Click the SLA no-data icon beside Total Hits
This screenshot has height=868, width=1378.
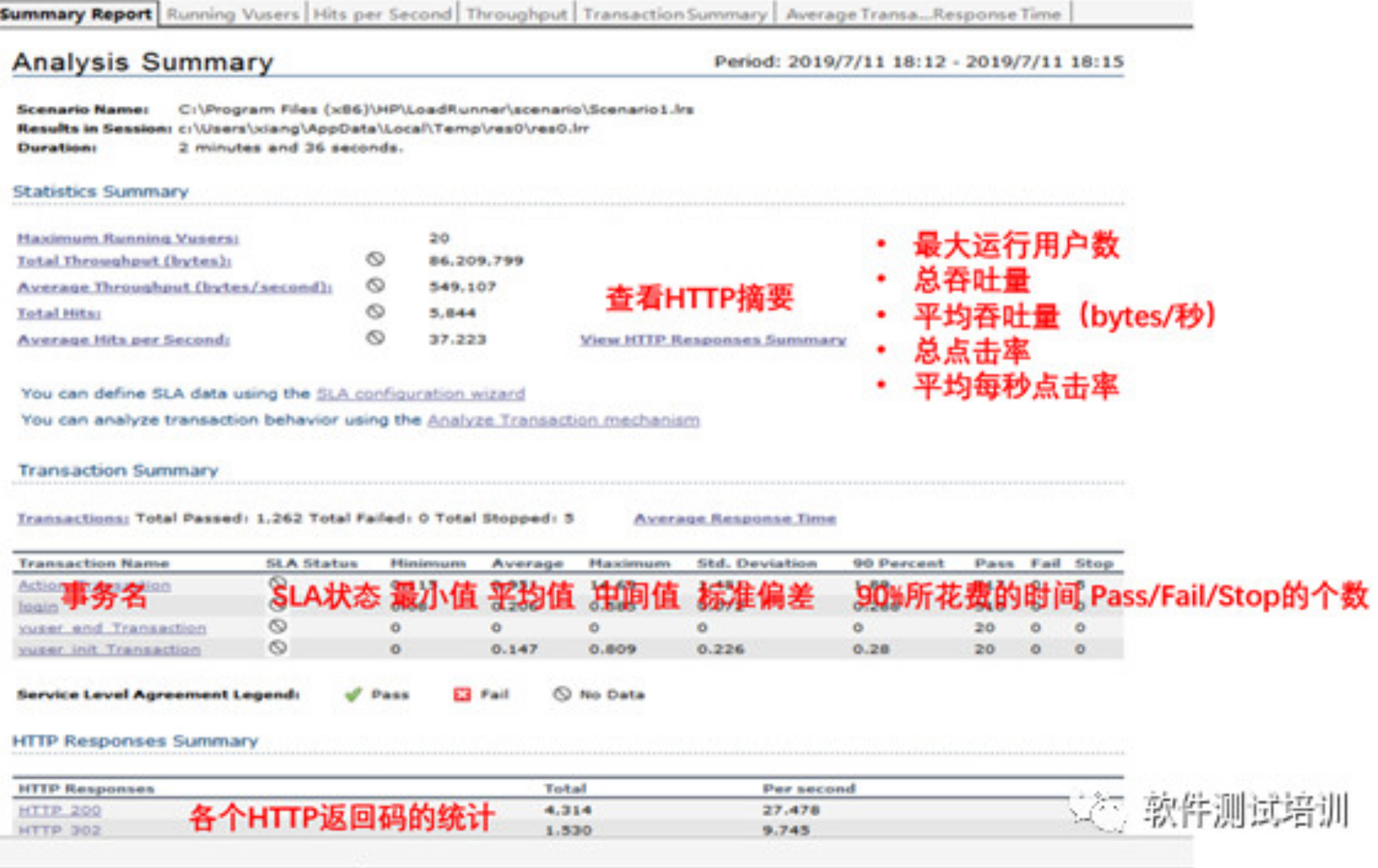pos(375,312)
